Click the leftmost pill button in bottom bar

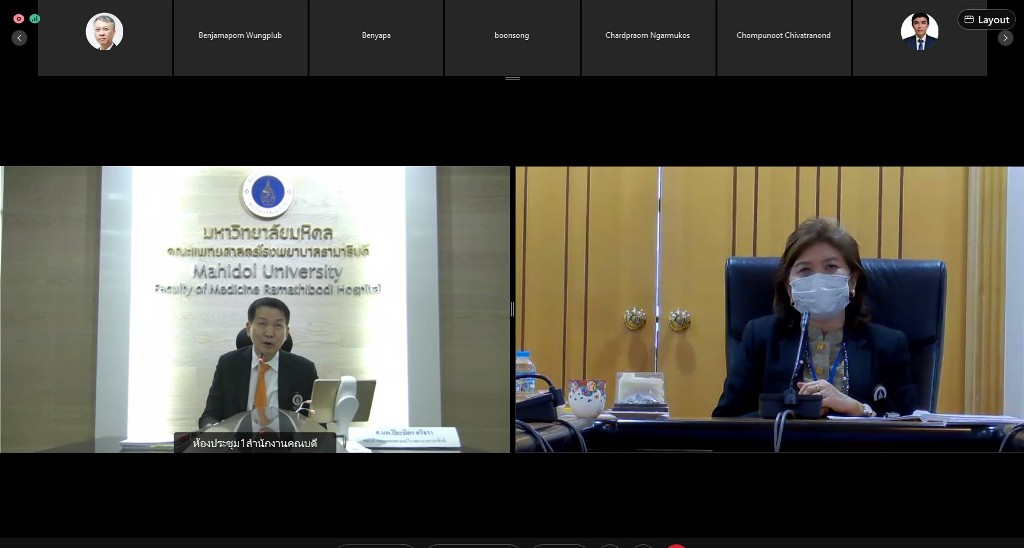click(x=374, y=545)
